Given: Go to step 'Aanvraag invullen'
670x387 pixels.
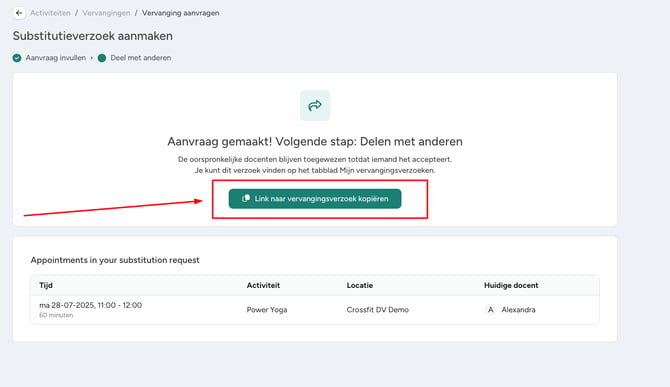Looking at the screenshot, I should (x=56, y=58).
